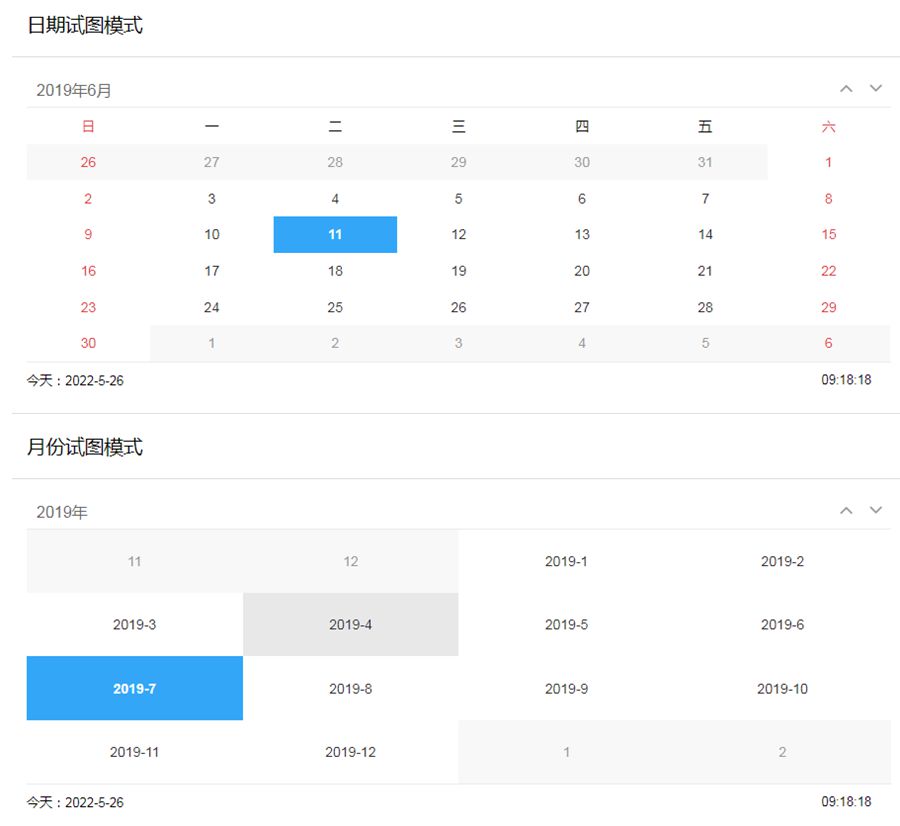Choose the 2019-4 month cell

(350, 625)
